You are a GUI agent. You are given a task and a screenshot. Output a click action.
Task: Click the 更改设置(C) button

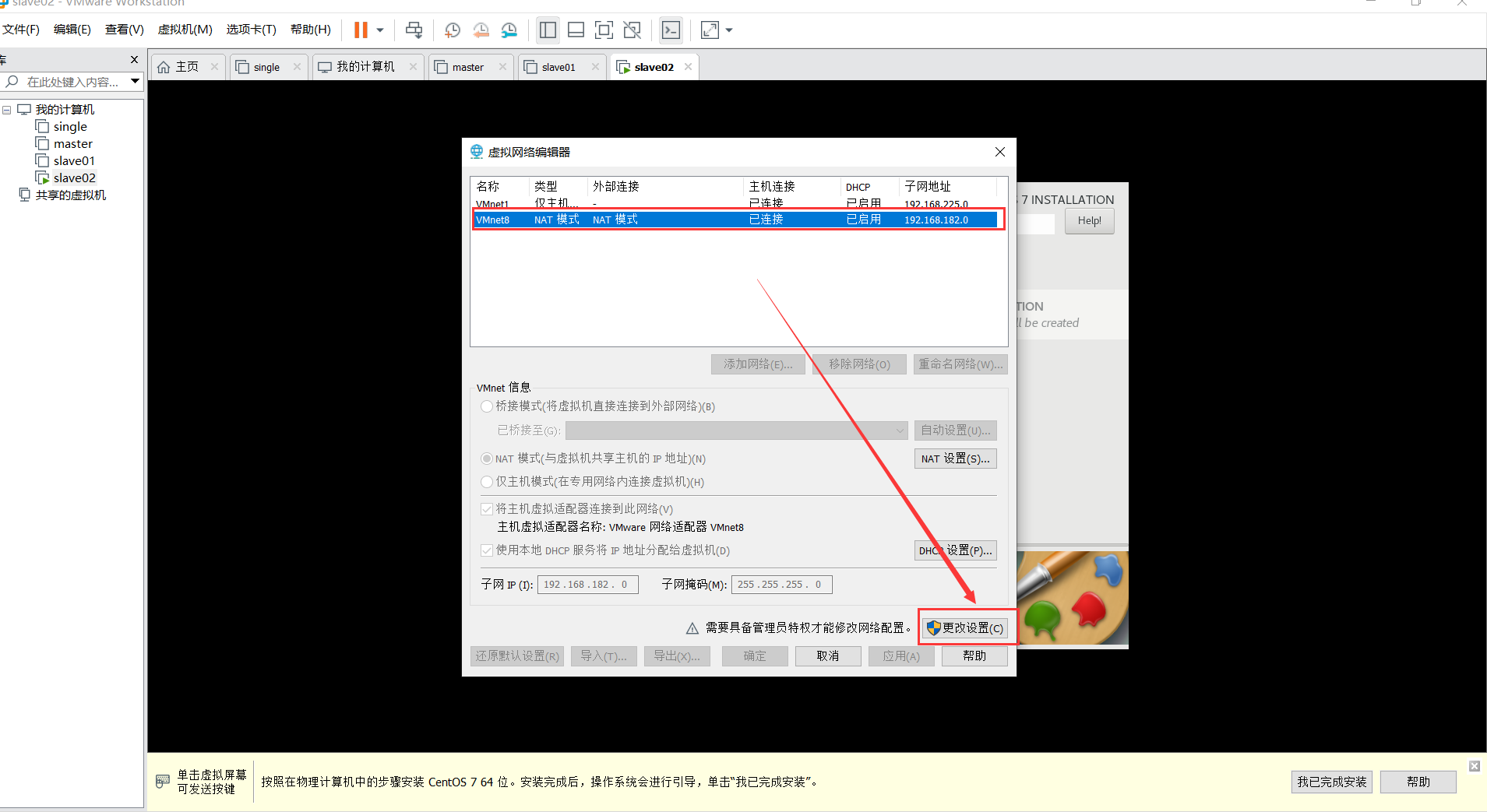[967, 627]
